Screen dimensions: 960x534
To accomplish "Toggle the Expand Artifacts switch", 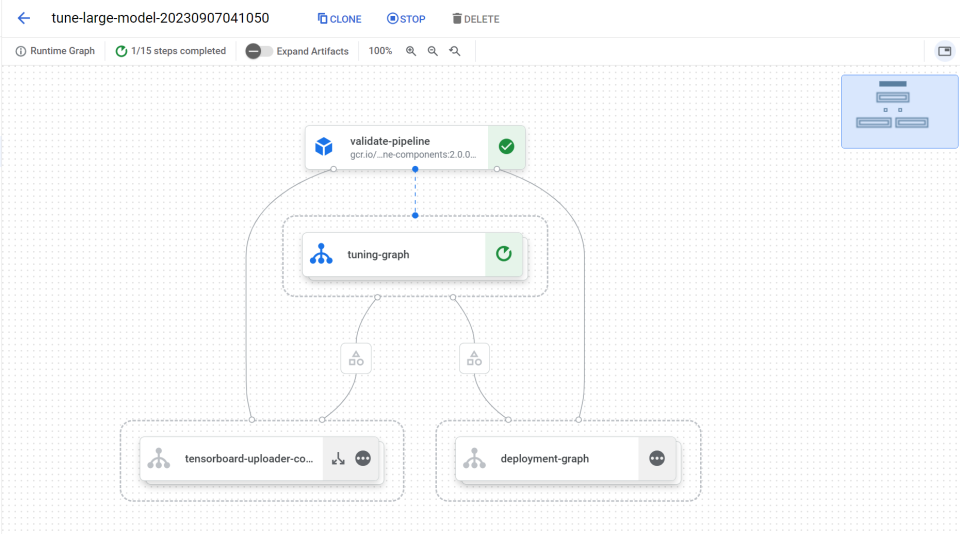I will (259, 51).
